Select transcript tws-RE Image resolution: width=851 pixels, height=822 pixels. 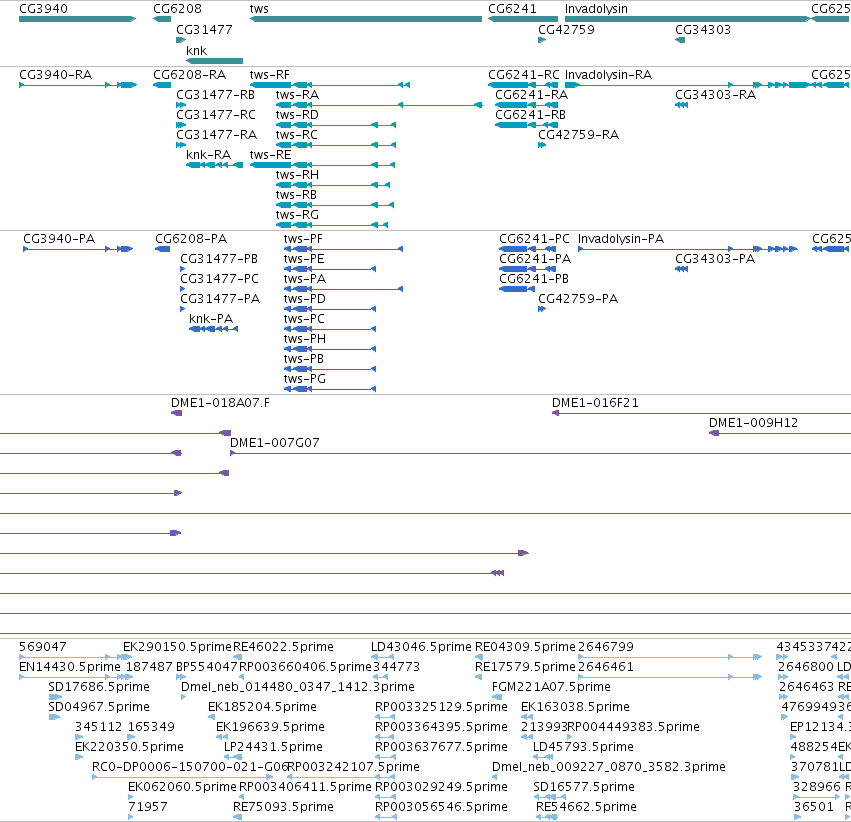tap(322, 165)
